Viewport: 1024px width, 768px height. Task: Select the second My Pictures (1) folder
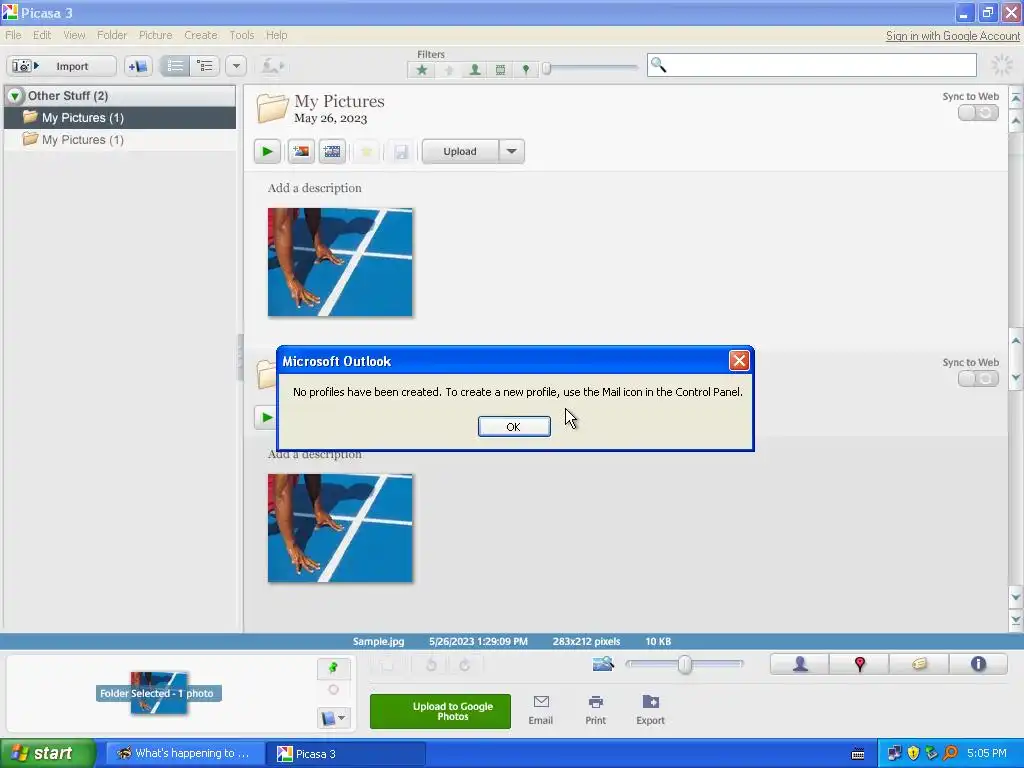click(x=120, y=140)
